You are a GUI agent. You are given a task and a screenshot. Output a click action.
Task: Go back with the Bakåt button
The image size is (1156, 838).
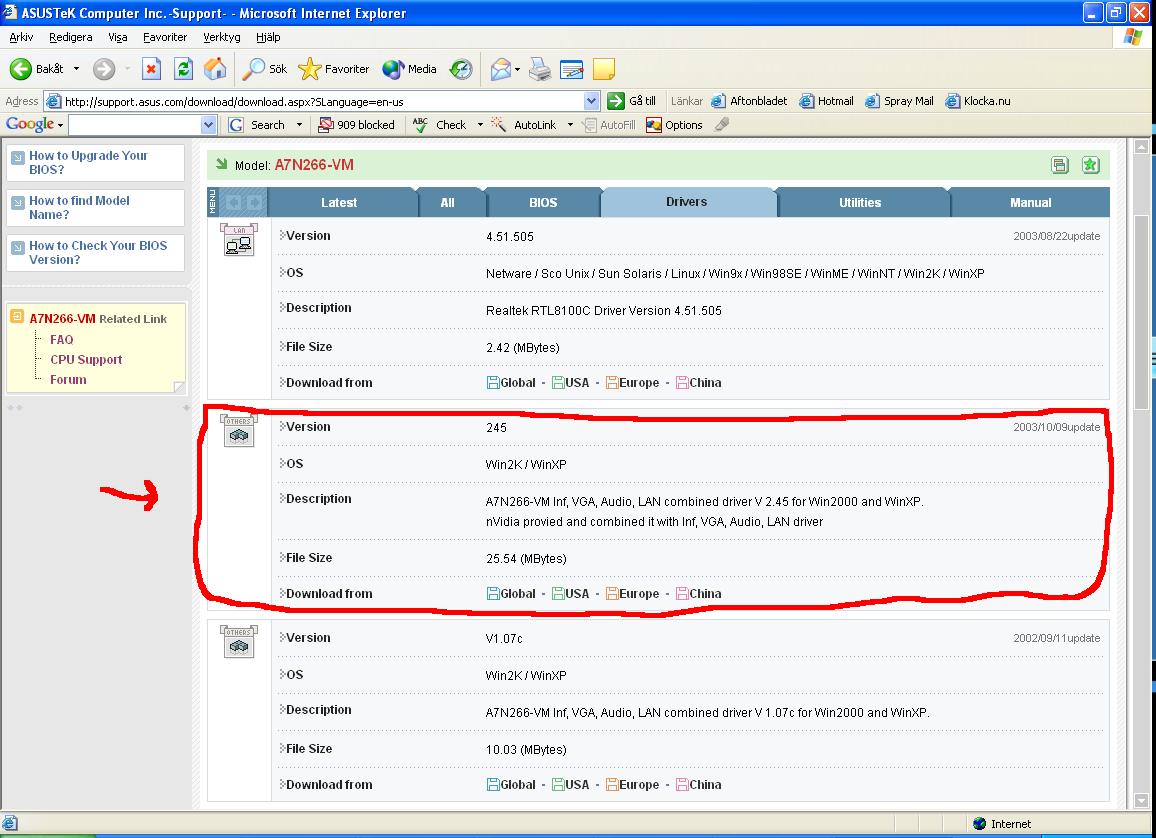point(37,69)
